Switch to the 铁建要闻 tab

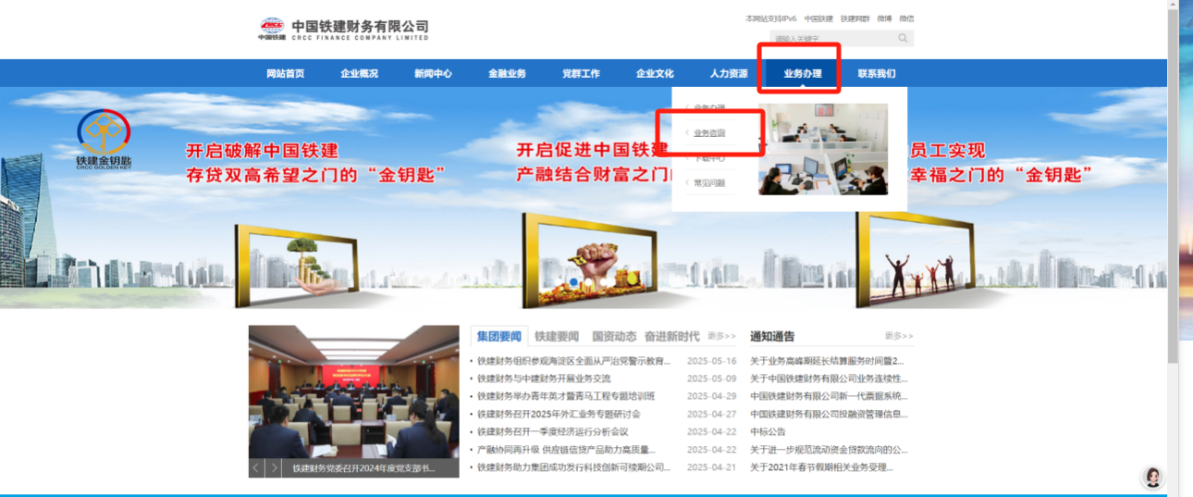[x=555, y=337]
